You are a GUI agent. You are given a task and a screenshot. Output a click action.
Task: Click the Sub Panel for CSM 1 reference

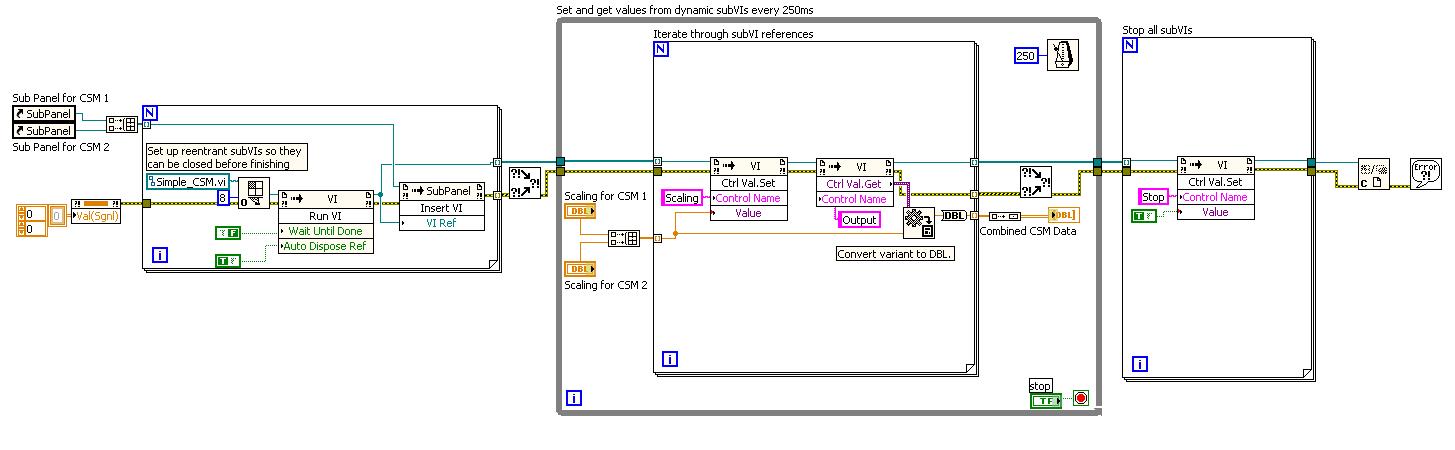43,114
